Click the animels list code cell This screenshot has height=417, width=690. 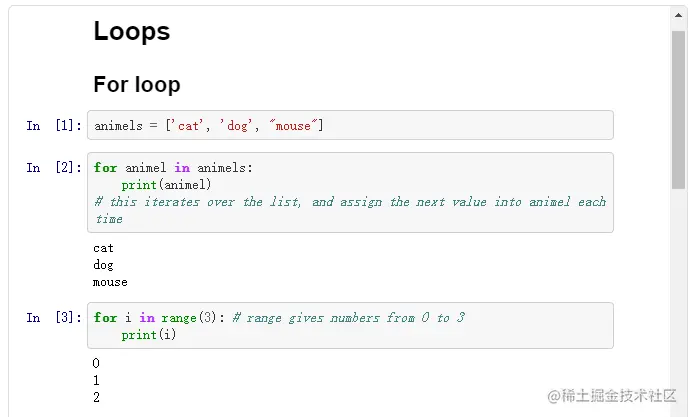click(x=350, y=125)
